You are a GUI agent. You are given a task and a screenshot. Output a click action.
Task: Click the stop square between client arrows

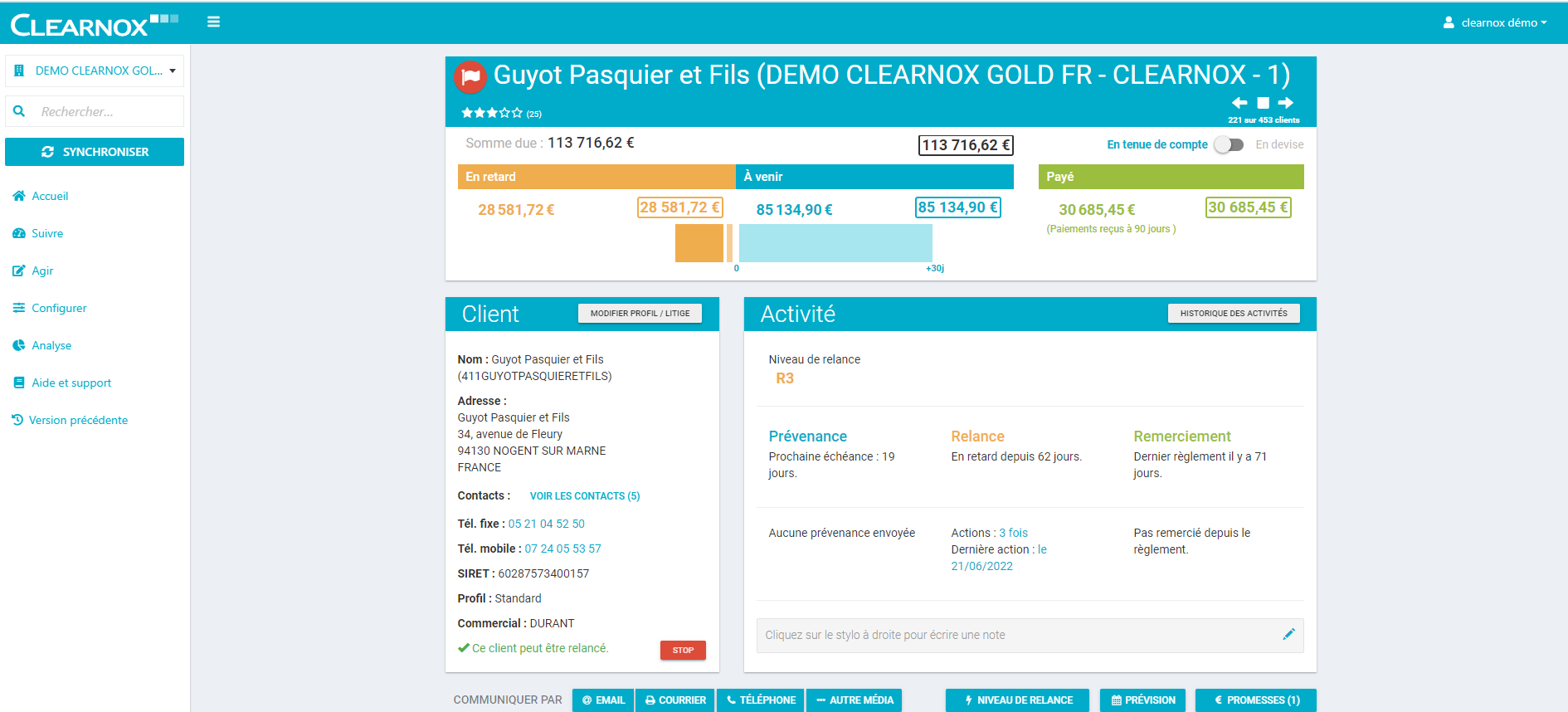pos(1263,103)
